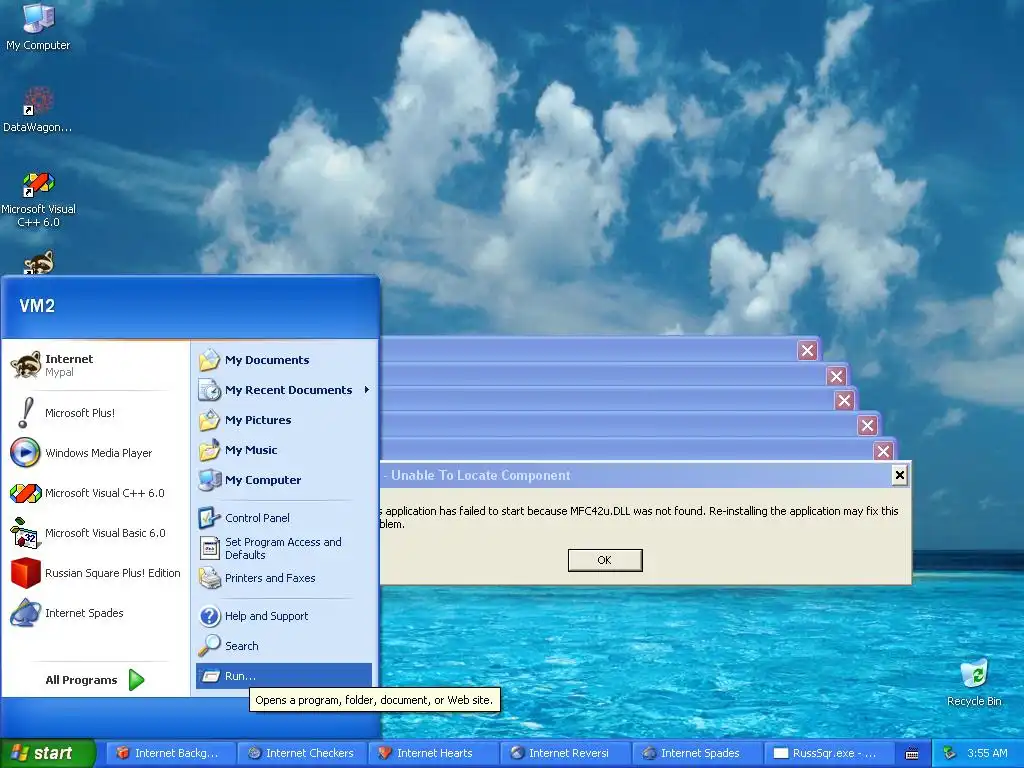Choose Run... in Start menu
The image size is (1024, 768).
[284, 676]
